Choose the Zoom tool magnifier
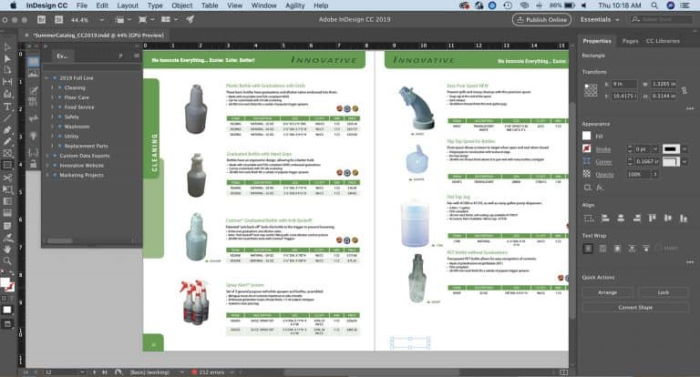Viewport: 700px width, 377px height. click(8, 260)
